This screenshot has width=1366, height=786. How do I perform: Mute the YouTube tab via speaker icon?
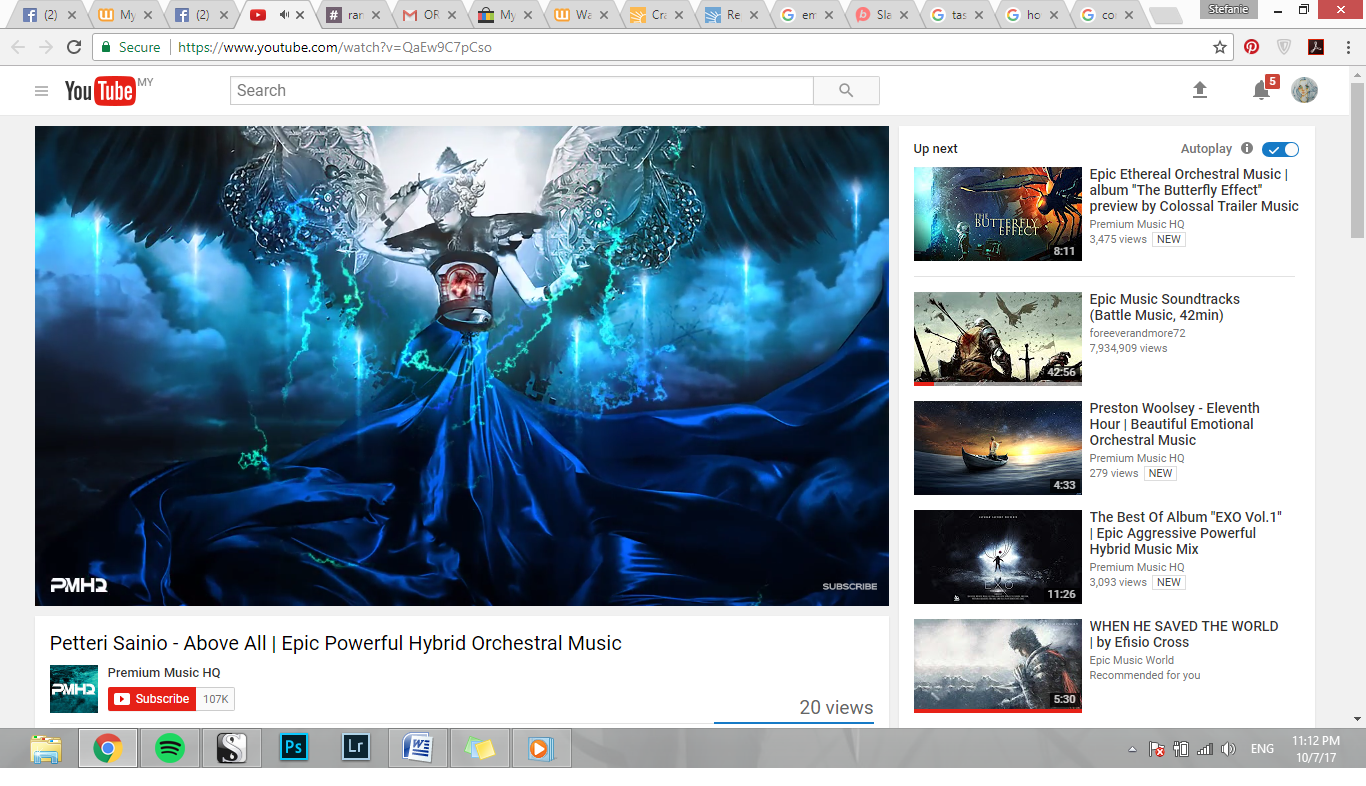(285, 15)
